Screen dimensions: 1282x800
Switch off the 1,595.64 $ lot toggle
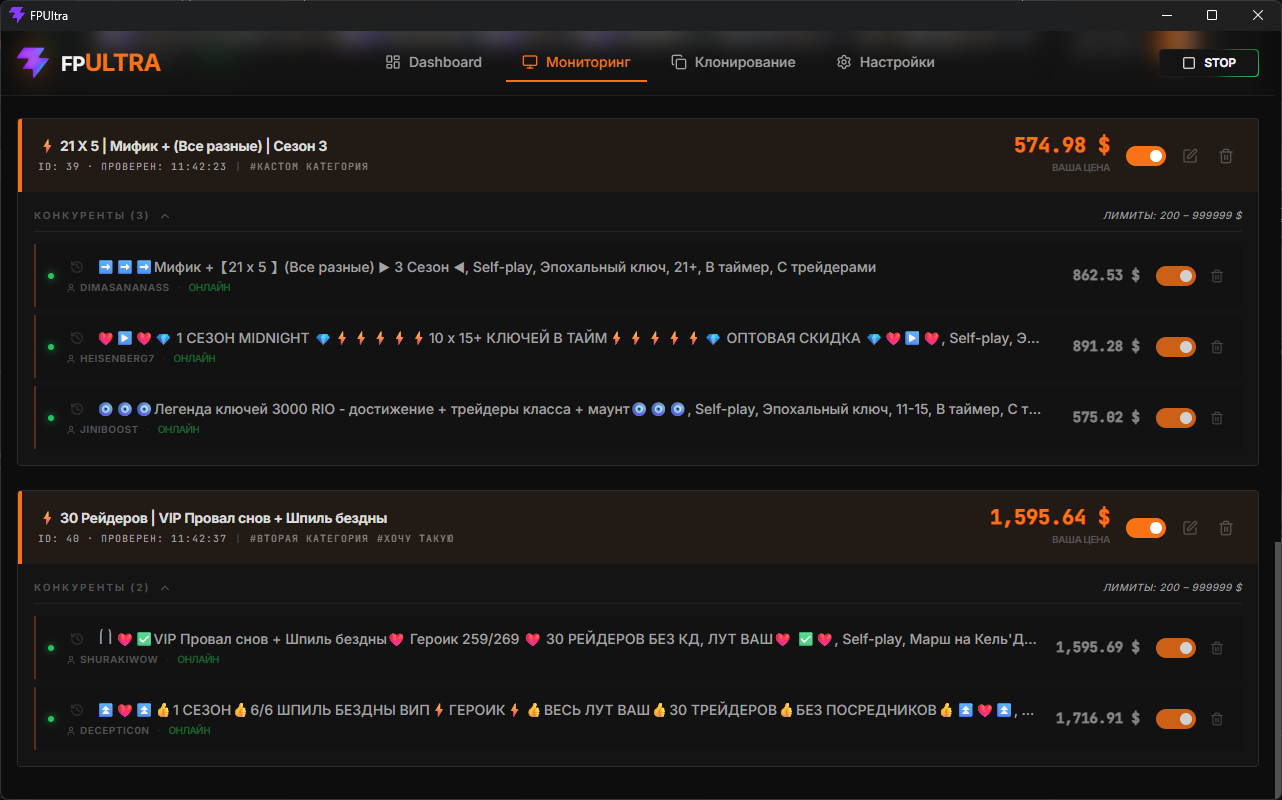click(x=1146, y=528)
